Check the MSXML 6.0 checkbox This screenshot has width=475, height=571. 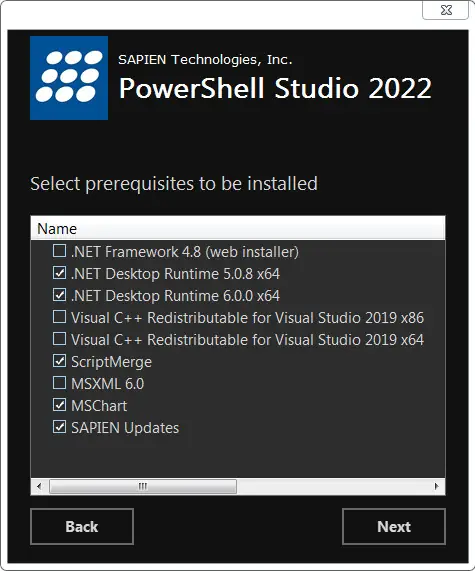(x=59, y=383)
